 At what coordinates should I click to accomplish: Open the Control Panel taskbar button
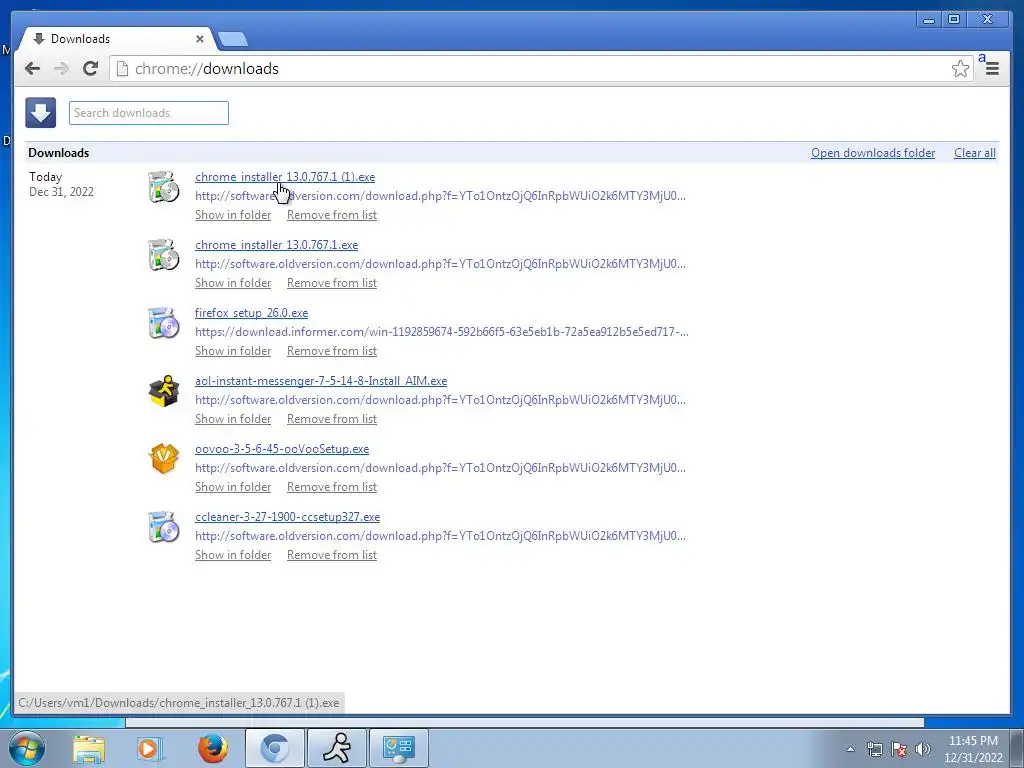[x=399, y=748]
